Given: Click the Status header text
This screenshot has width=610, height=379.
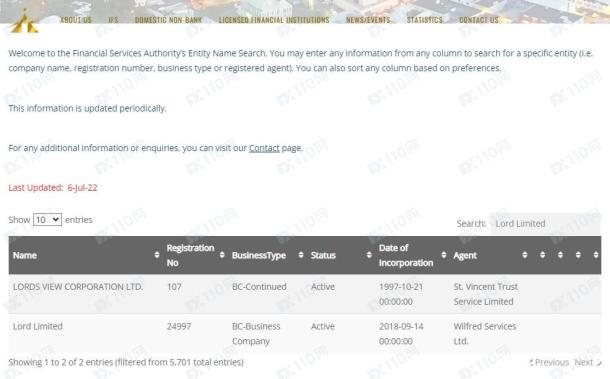Looking at the screenshot, I should coord(323,256).
